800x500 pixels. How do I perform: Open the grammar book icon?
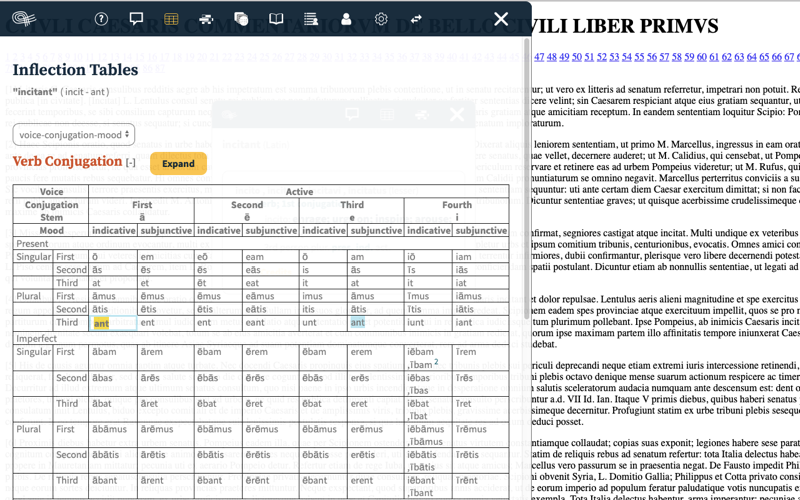tap(276, 19)
